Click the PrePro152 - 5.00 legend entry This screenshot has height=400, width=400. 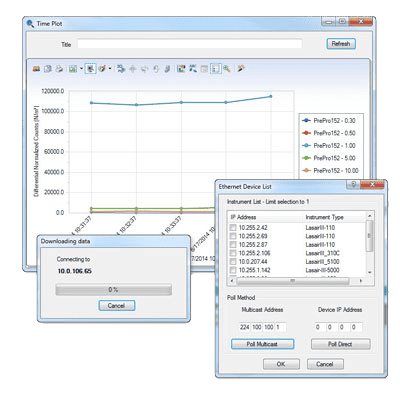click(329, 158)
